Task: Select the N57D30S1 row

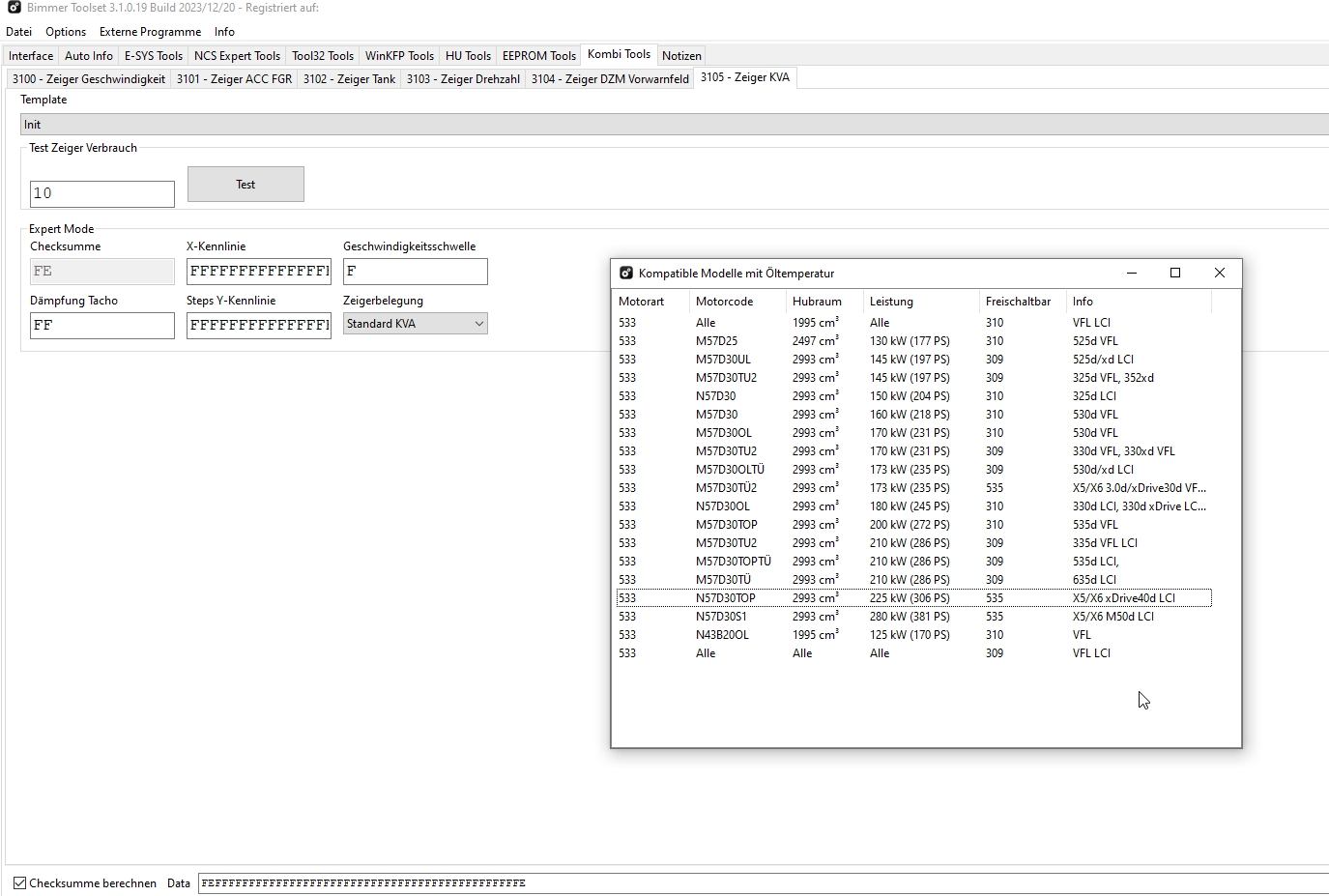Action: (x=913, y=617)
